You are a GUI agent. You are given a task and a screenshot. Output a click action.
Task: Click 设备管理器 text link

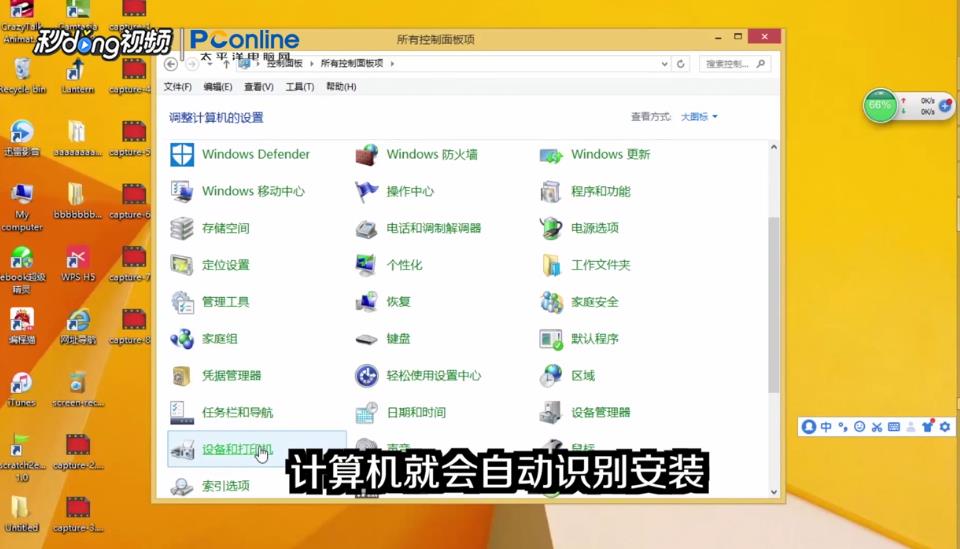[x=601, y=412]
